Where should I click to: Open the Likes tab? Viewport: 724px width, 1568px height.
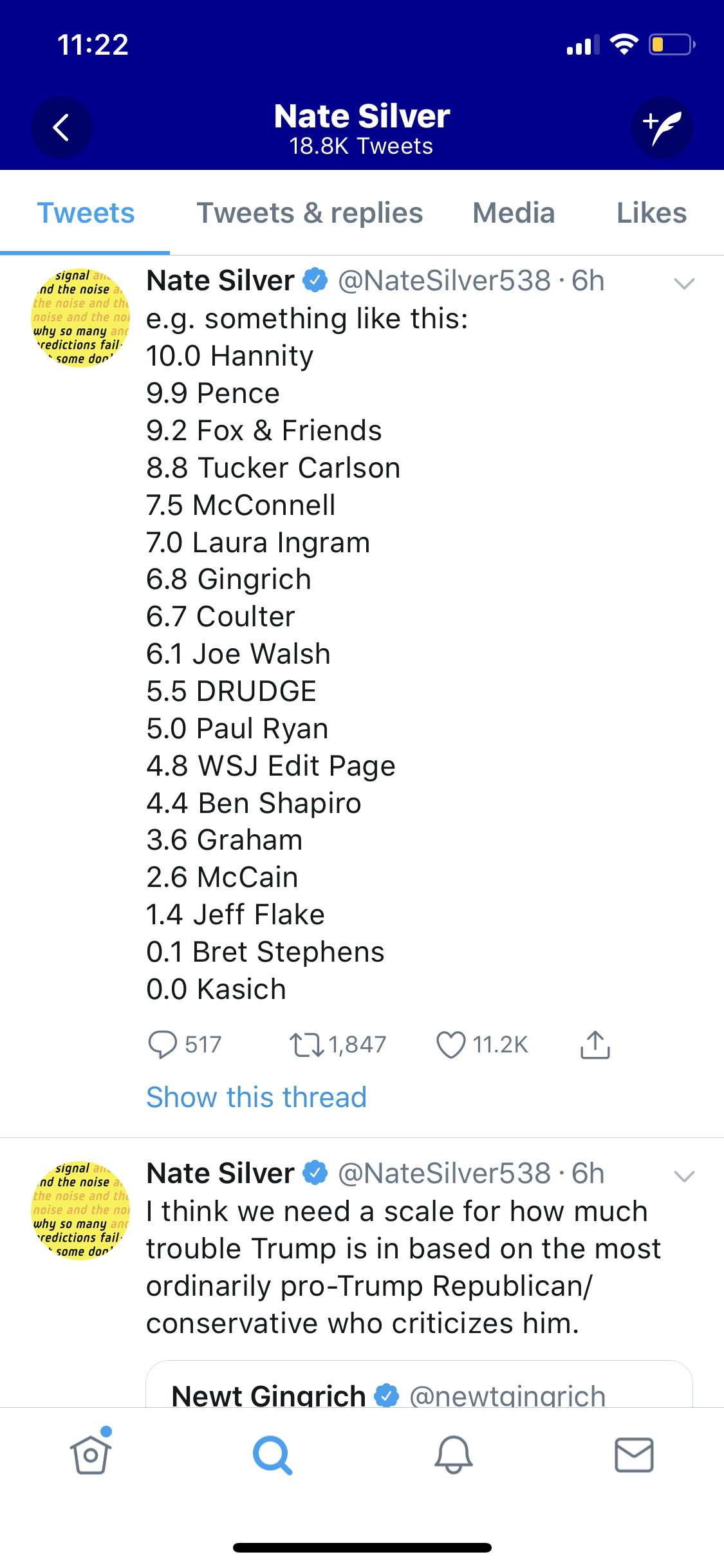651,213
